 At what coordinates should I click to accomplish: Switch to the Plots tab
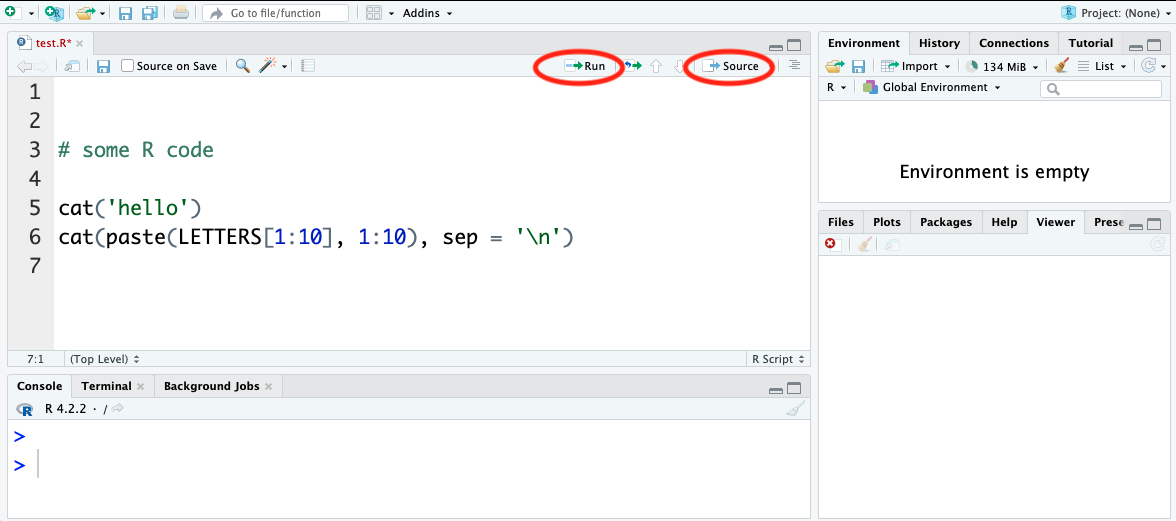pos(886,222)
